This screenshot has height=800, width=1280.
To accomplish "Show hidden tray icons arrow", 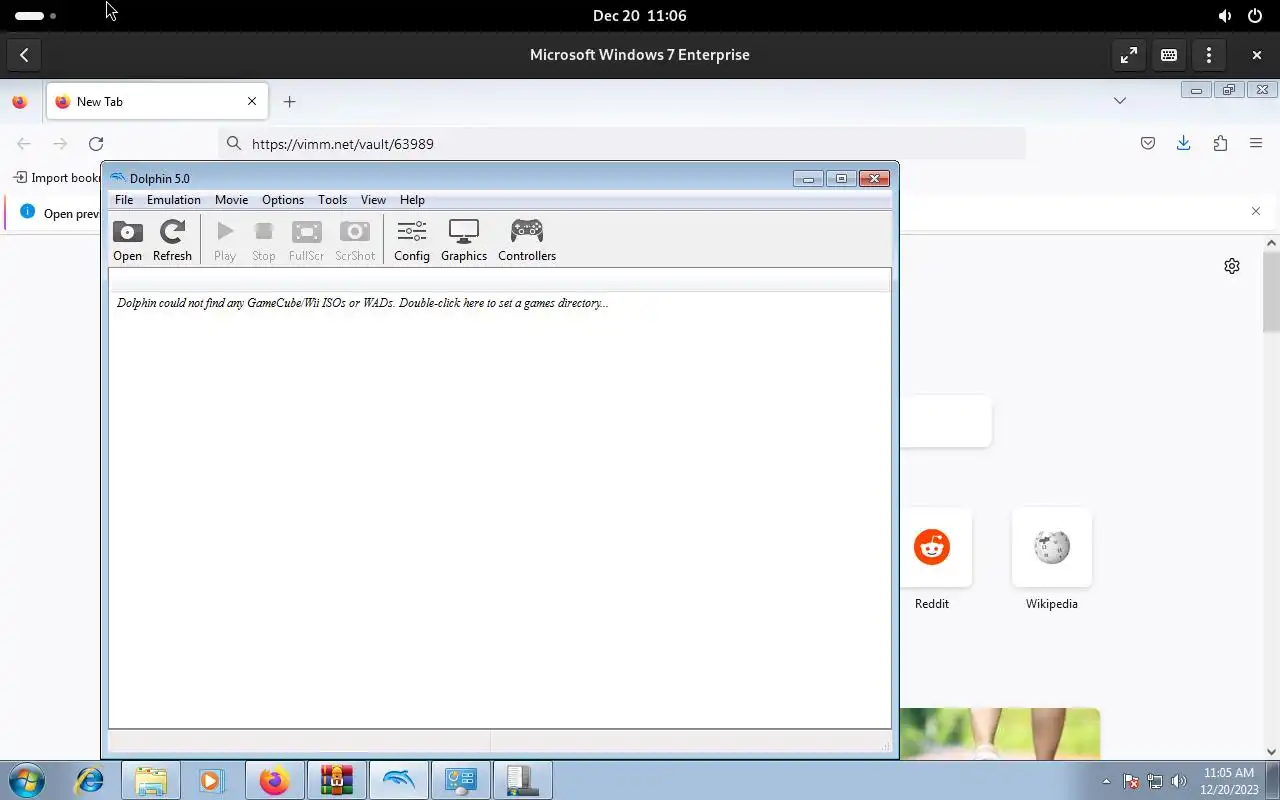I will point(1106,781).
